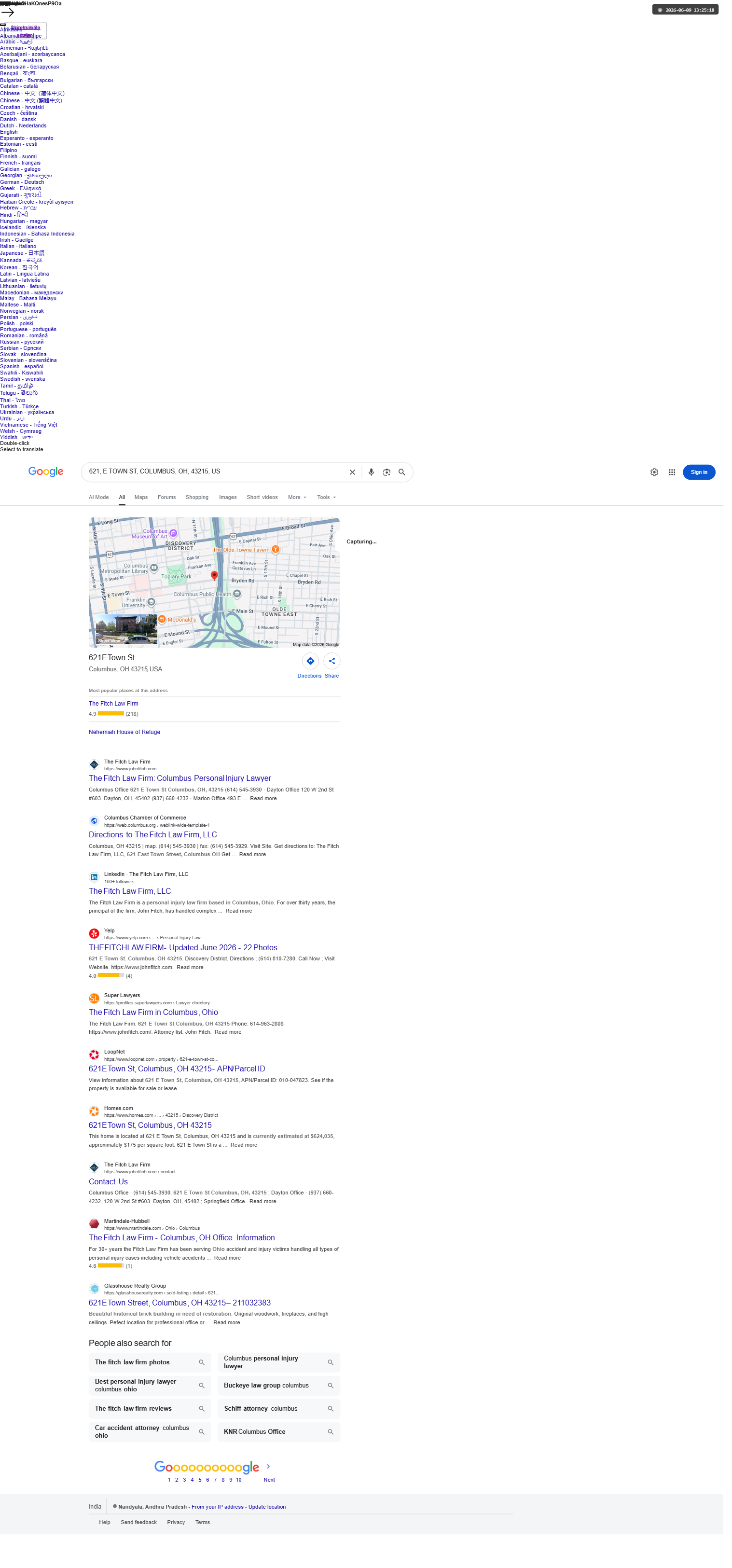Open 'Columbus Personal Injury Lawyer' result title
Image resolution: width=732 pixels, height=1568 pixels.
[182, 787]
